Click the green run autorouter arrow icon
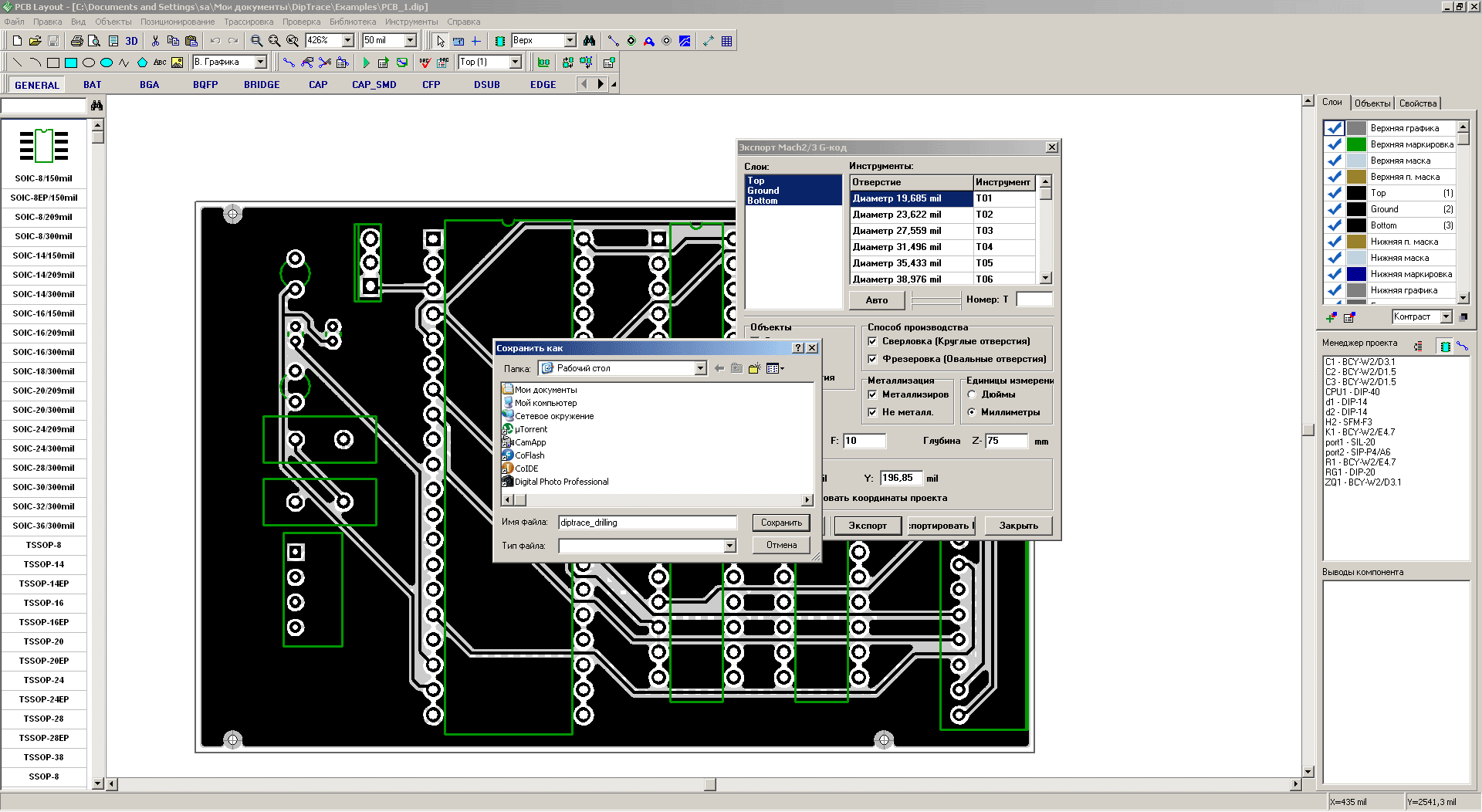Screen dimensions: 1482x812 (366, 63)
